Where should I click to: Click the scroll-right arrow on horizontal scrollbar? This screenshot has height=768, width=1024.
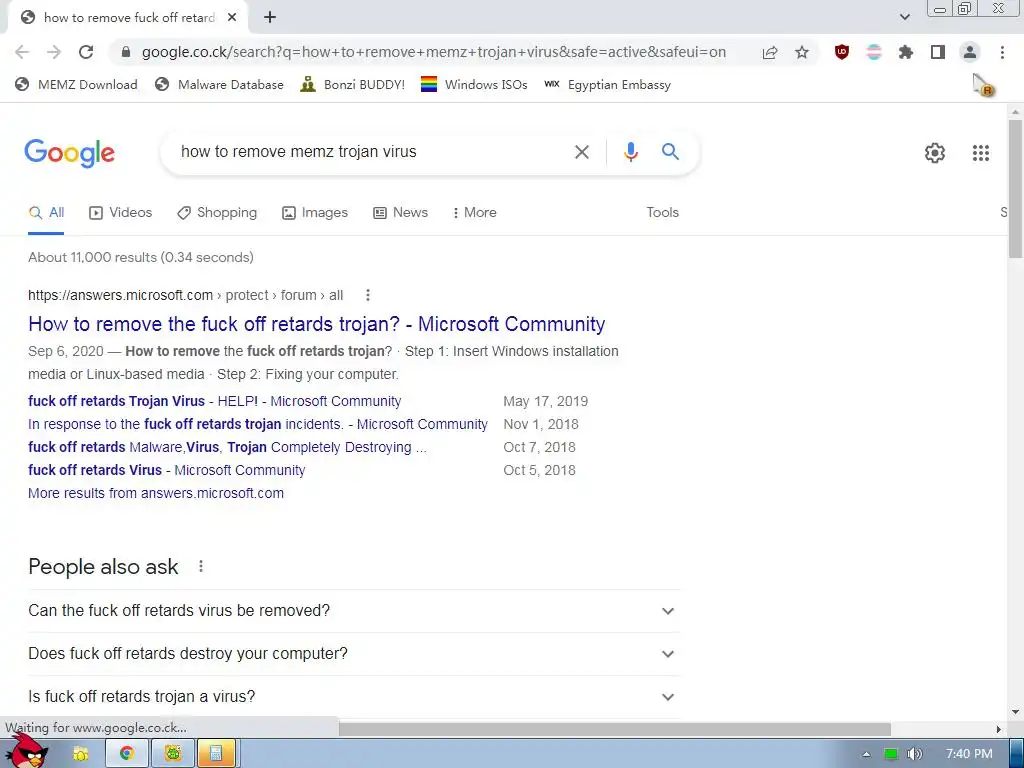tap(999, 729)
